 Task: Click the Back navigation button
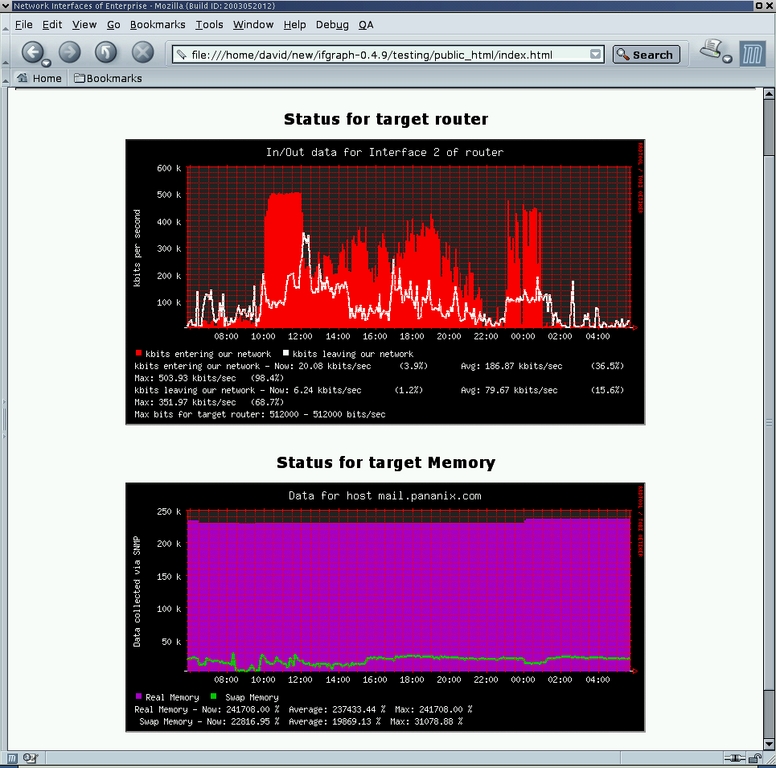32,52
